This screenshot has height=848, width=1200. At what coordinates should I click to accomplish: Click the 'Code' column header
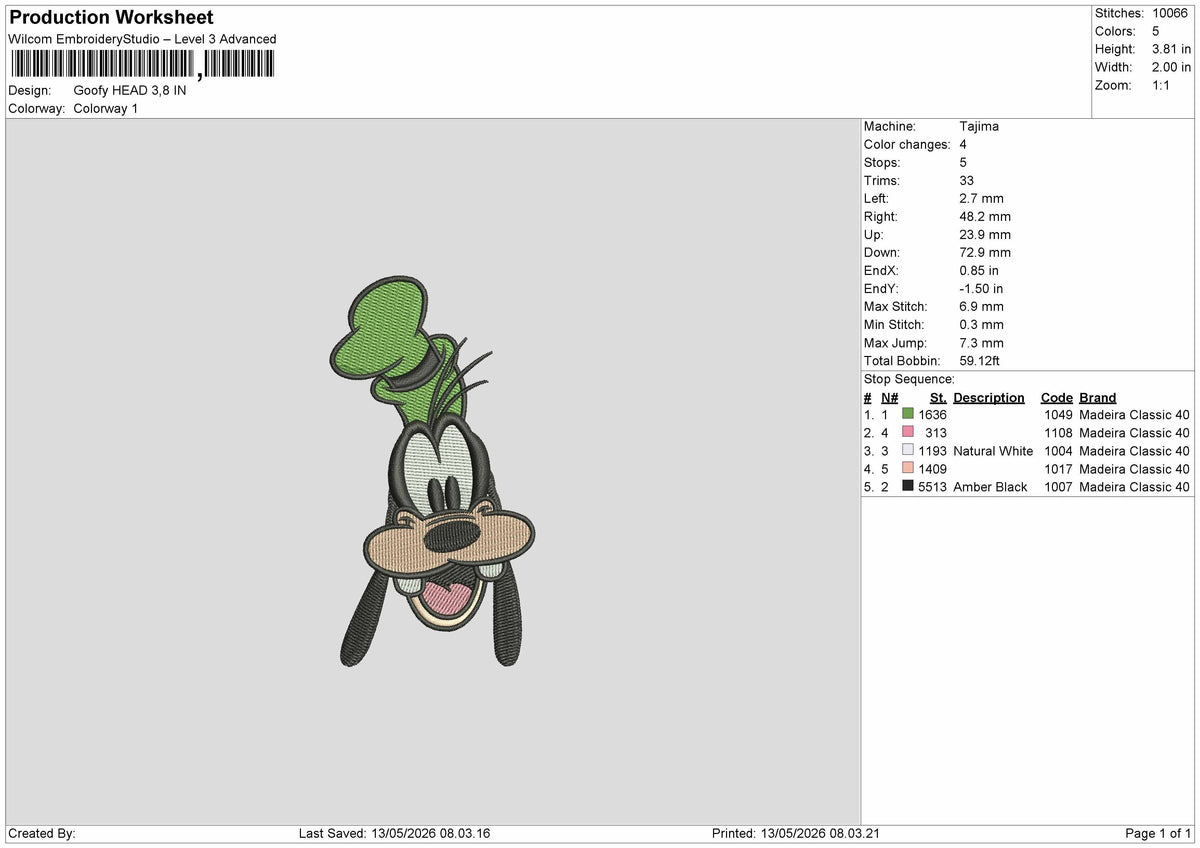click(1057, 397)
